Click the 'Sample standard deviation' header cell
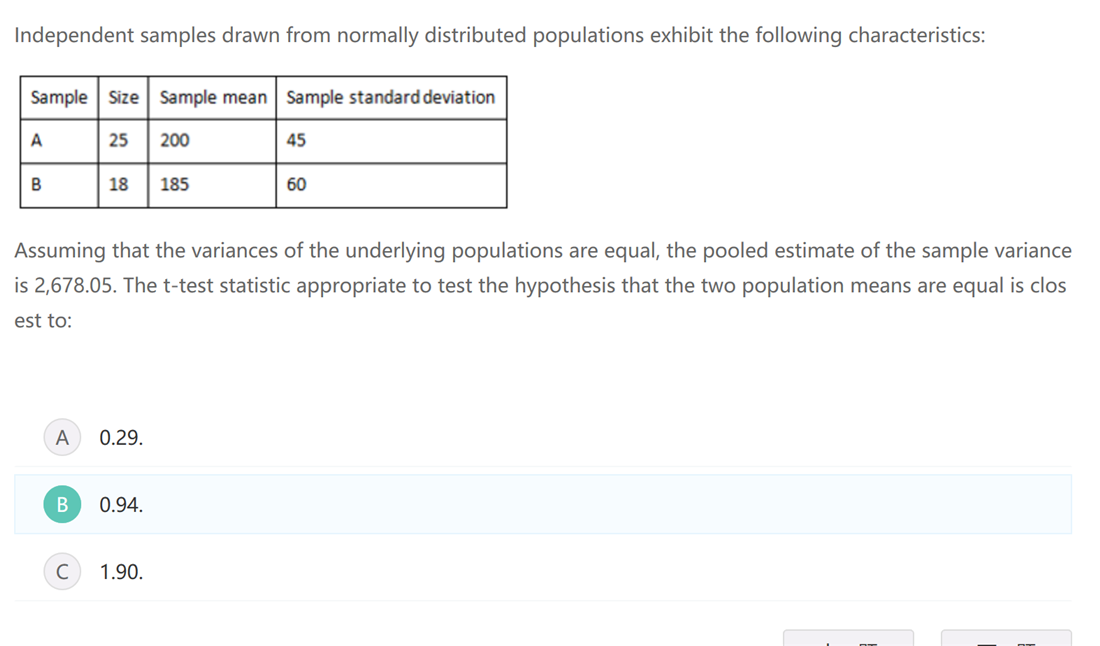 tap(391, 98)
